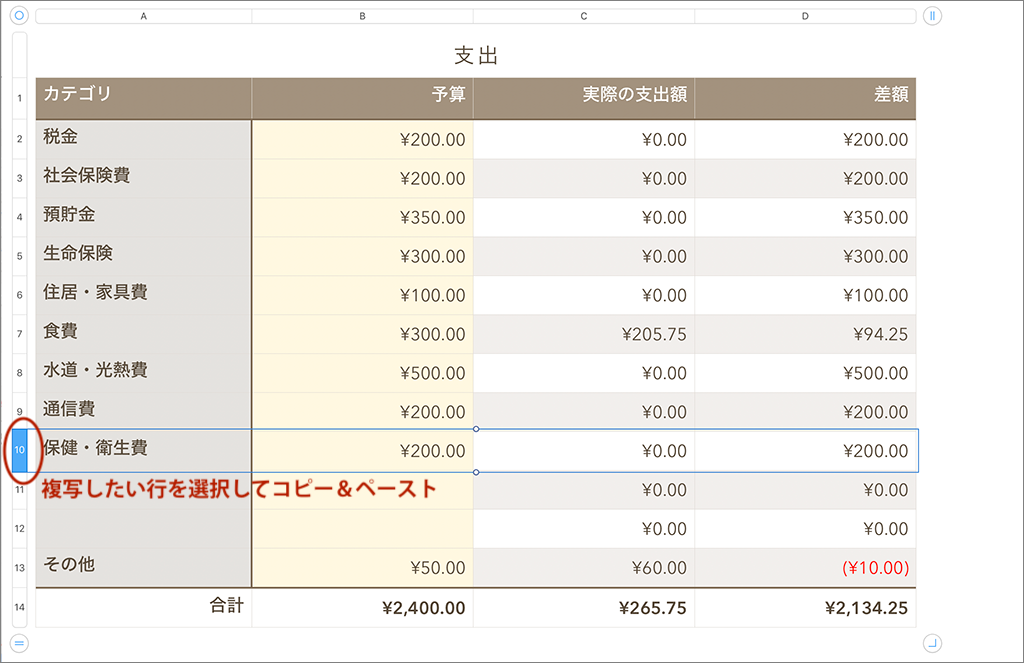Click the add row handle icon
The width and height of the screenshot is (1024, 663).
19,643
